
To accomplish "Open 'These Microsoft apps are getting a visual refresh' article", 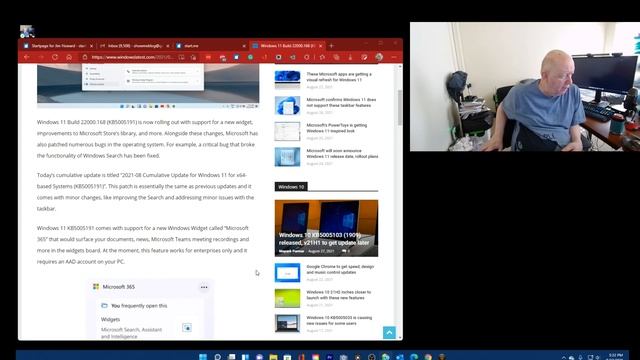I will pos(339,77).
